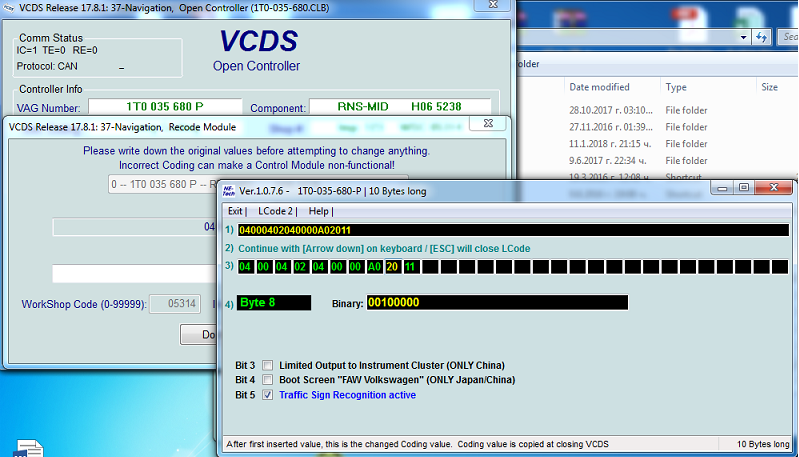The width and height of the screenshot is (799, 457).
Task: Open the Help menu in LCode
Action: [319, 211]
